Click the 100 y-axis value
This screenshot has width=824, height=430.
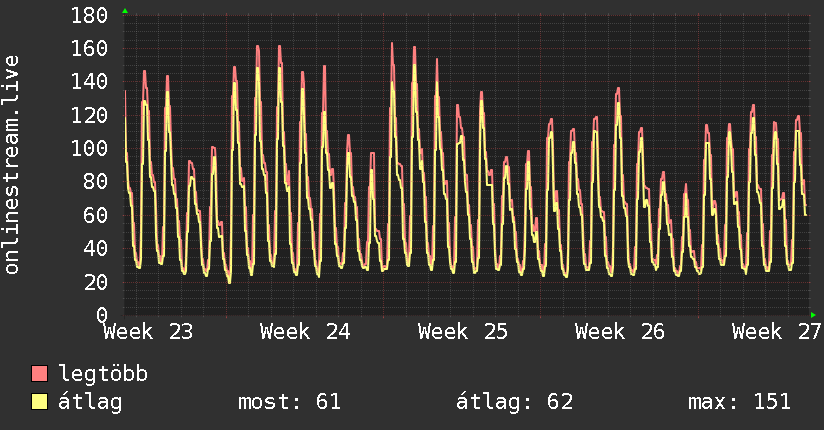click(89, 148)
